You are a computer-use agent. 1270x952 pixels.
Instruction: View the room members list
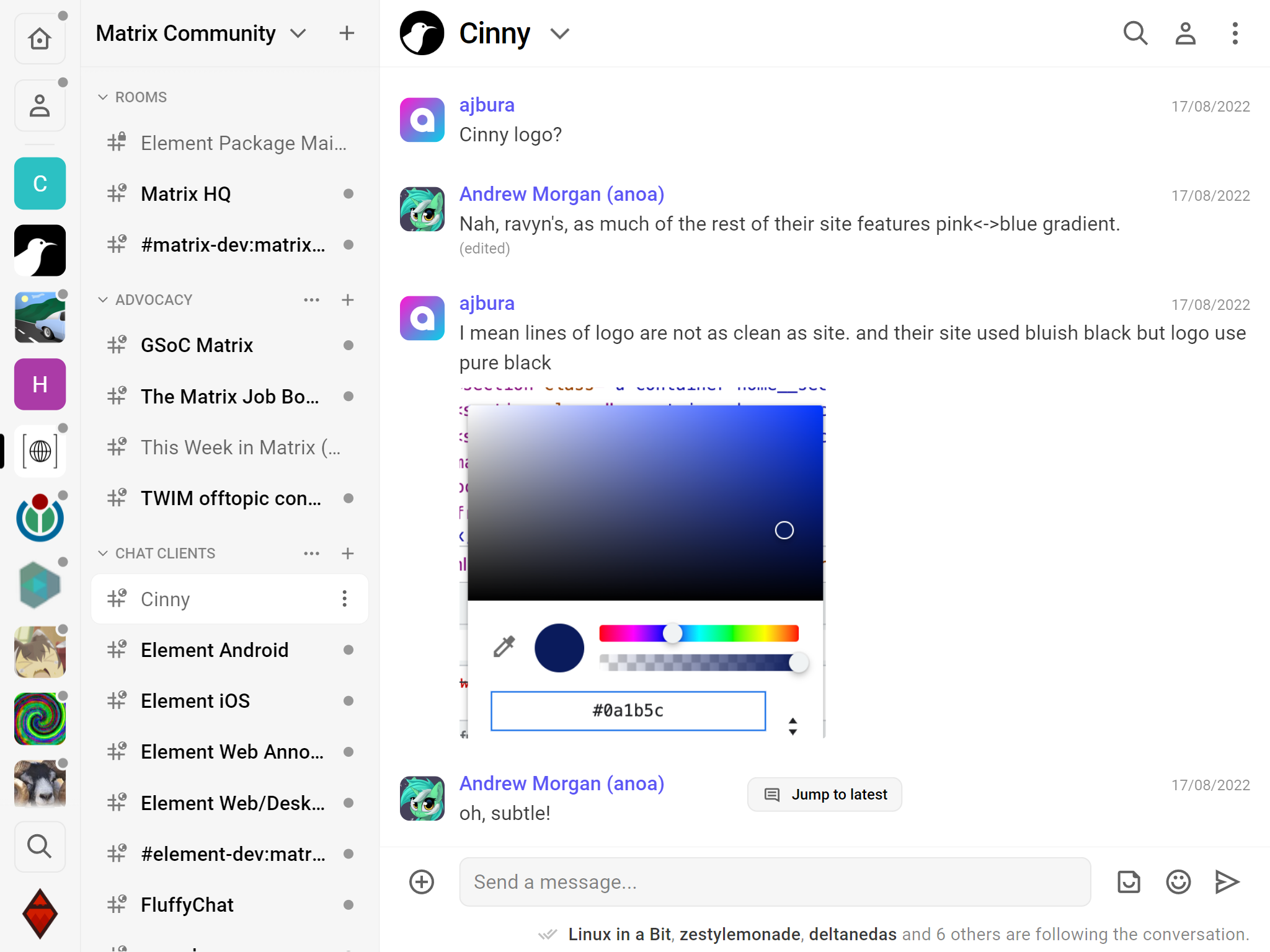click(x=1185, y=33)
